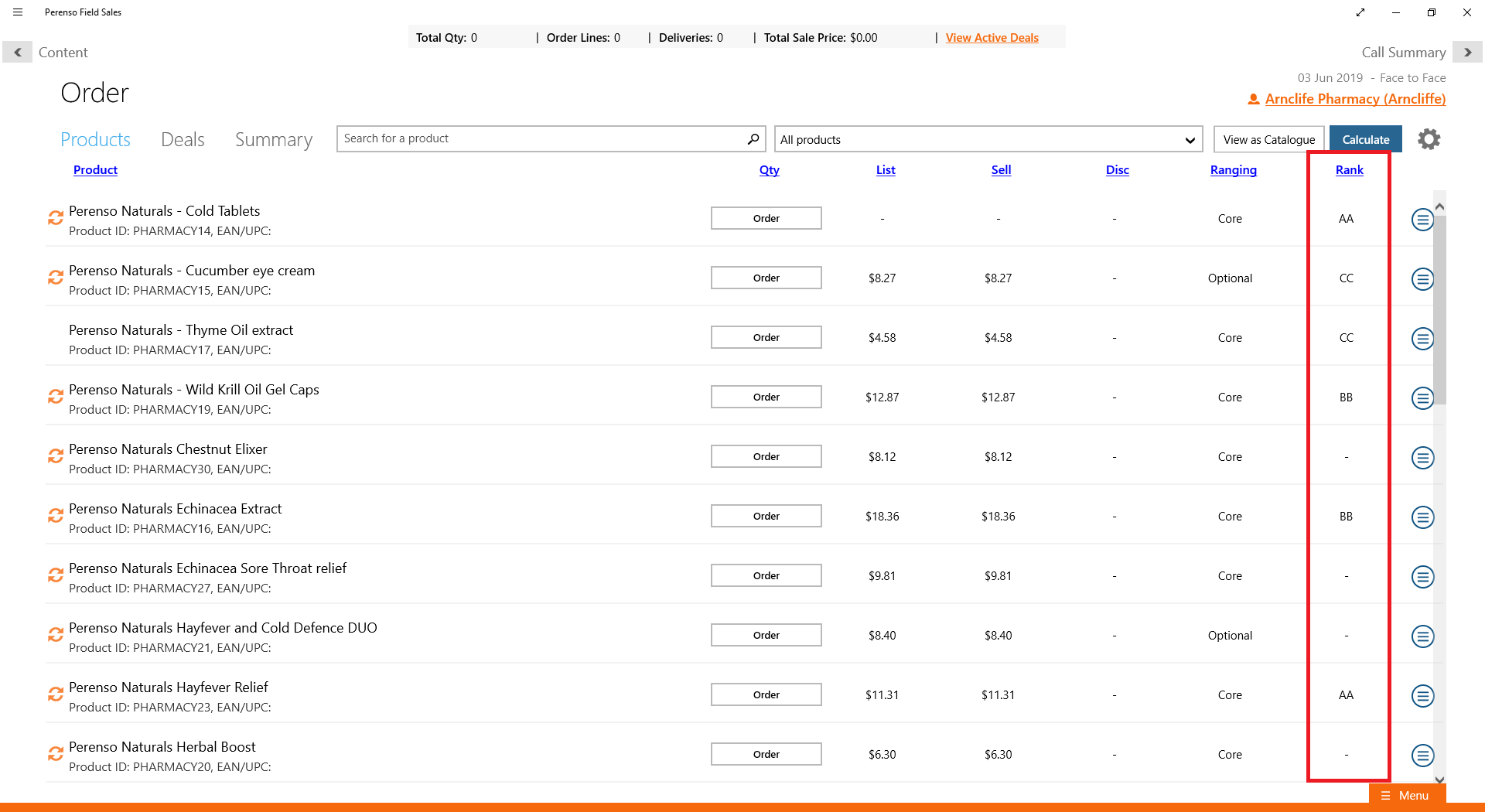This screenshot has height=812, width=1485.
Task: Click Order button for Herbal Boost
Action: point(766,754)
